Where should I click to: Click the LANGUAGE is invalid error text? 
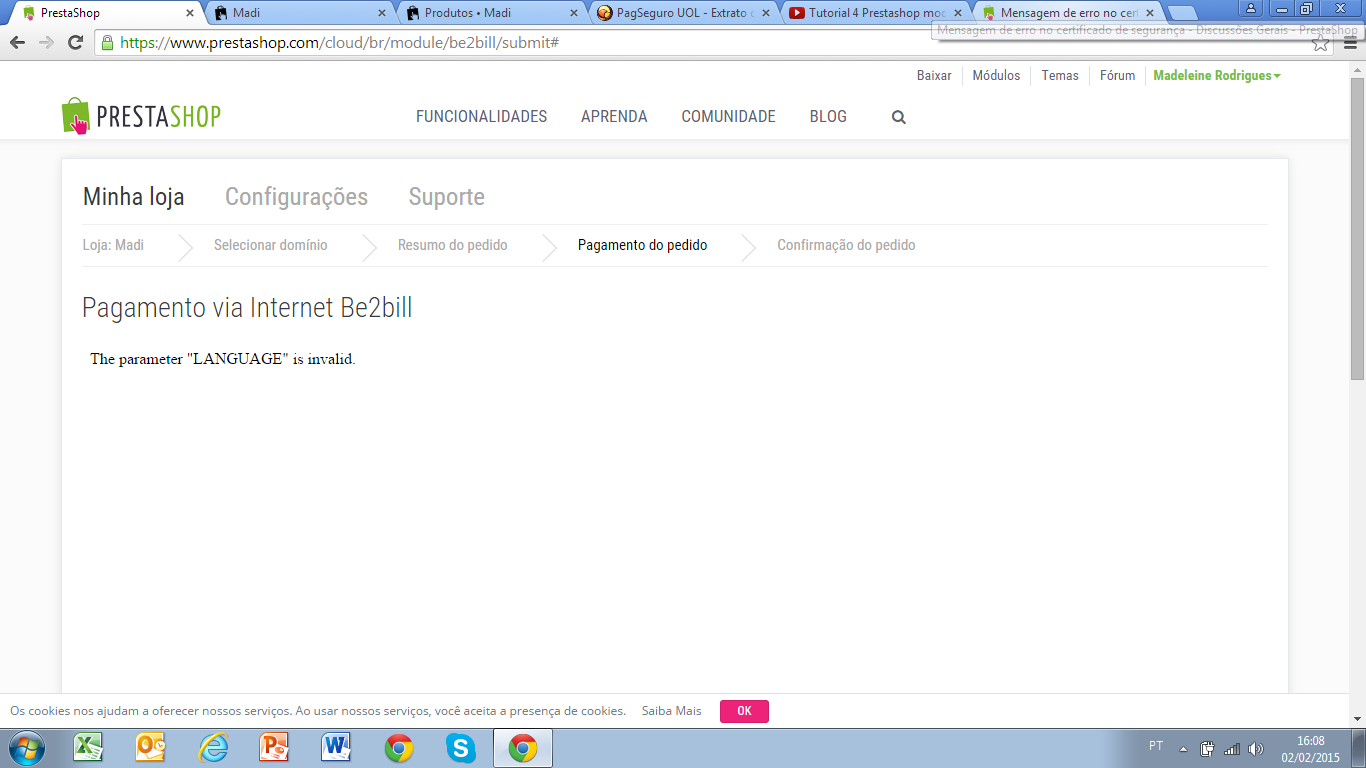click(x=223, y=359)
